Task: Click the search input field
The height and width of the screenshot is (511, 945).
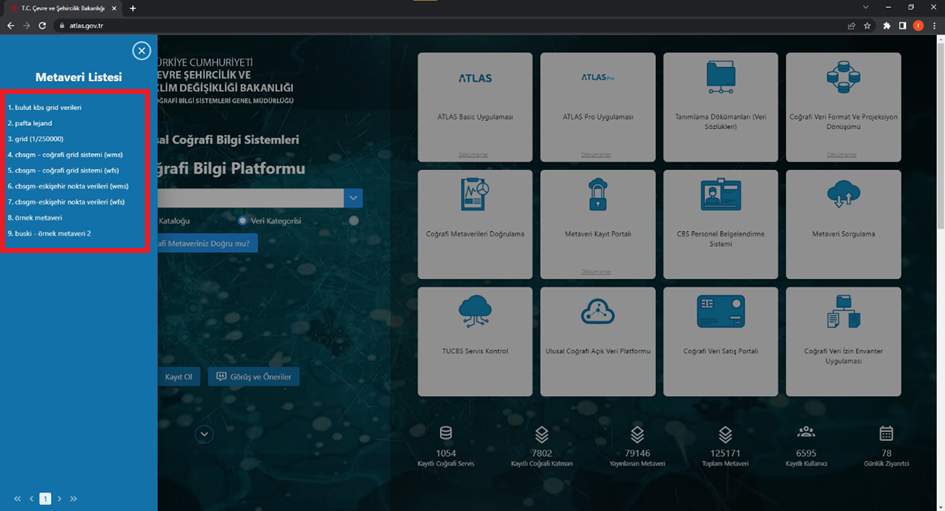Action: coord(251,198)
